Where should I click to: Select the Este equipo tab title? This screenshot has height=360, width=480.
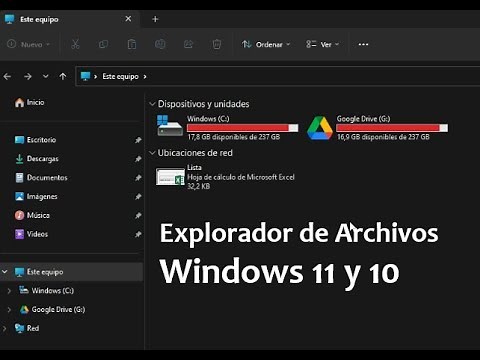click(39, 19)
